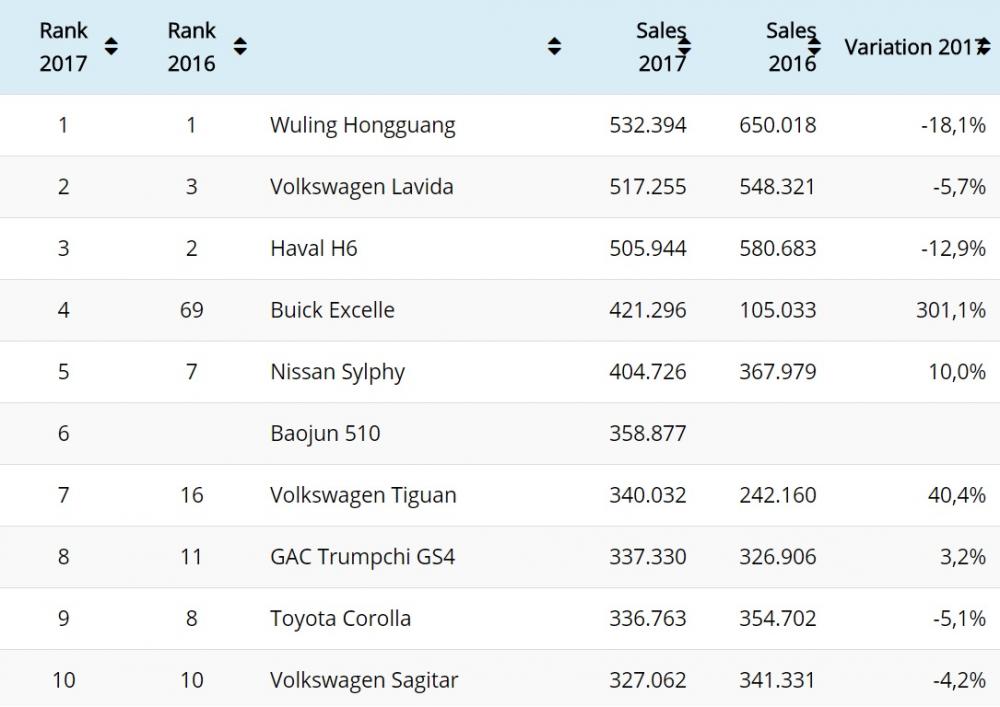Click the Volkswagen Lavida model name
Image resolution: width=1000 pixels, height=707 pixels.
pos(361,187)
